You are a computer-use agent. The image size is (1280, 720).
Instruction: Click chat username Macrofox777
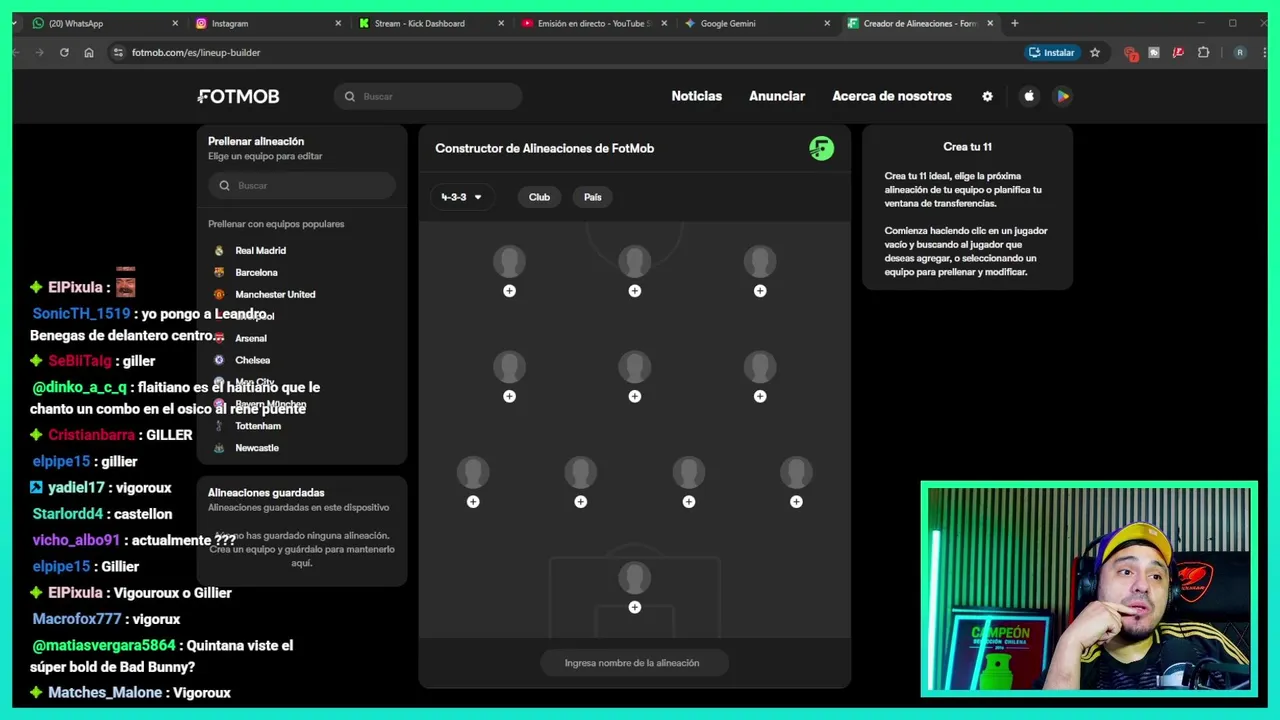click(x=77, y=619)
